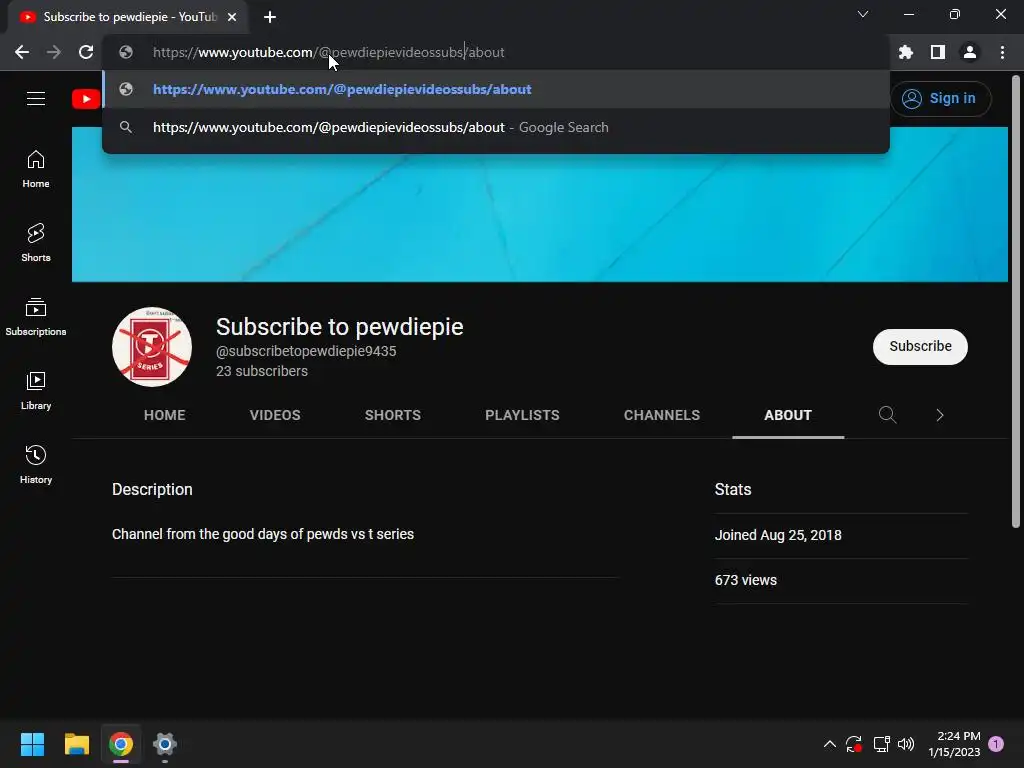1024x768 pixels.
Task: Open the notification badge in tray
Action: [996, 744]
